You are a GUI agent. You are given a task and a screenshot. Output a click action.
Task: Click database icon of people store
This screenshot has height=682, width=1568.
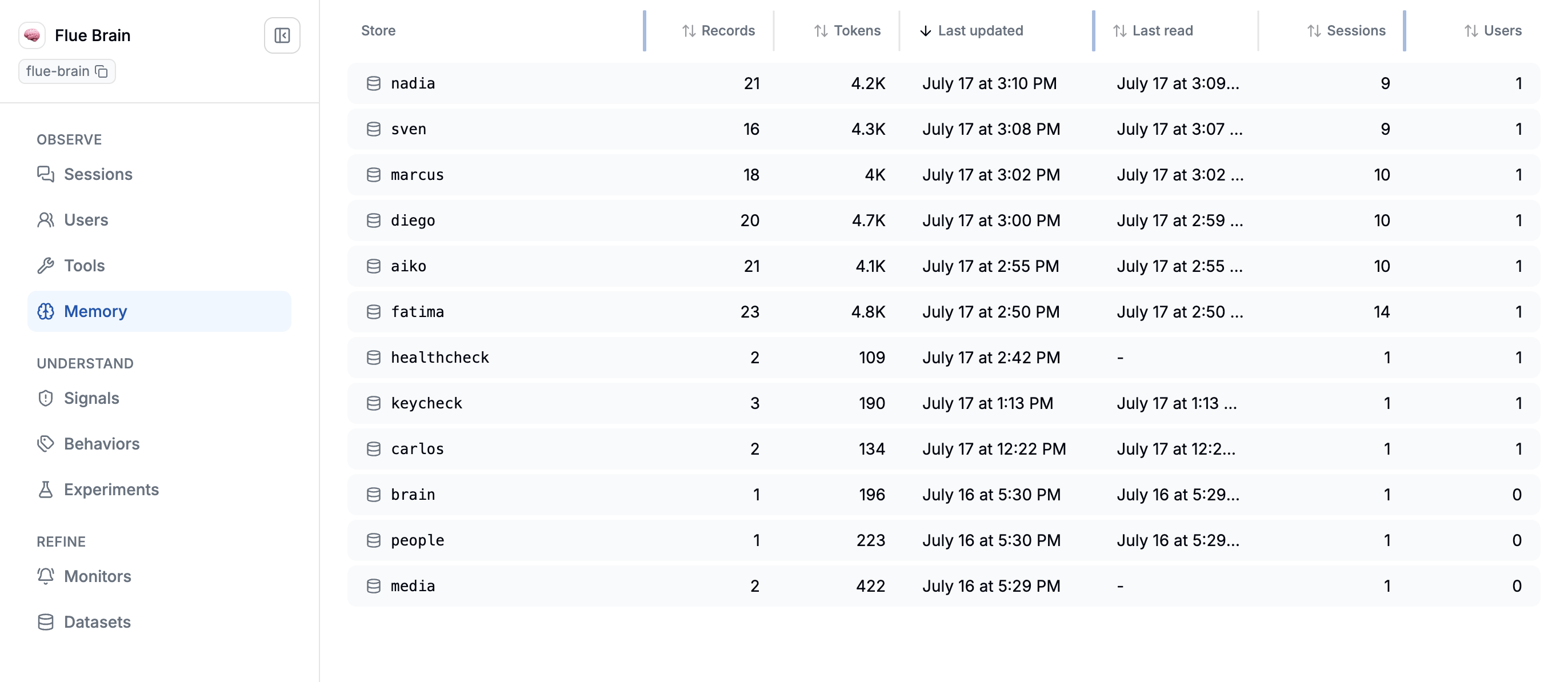(374, 540)
